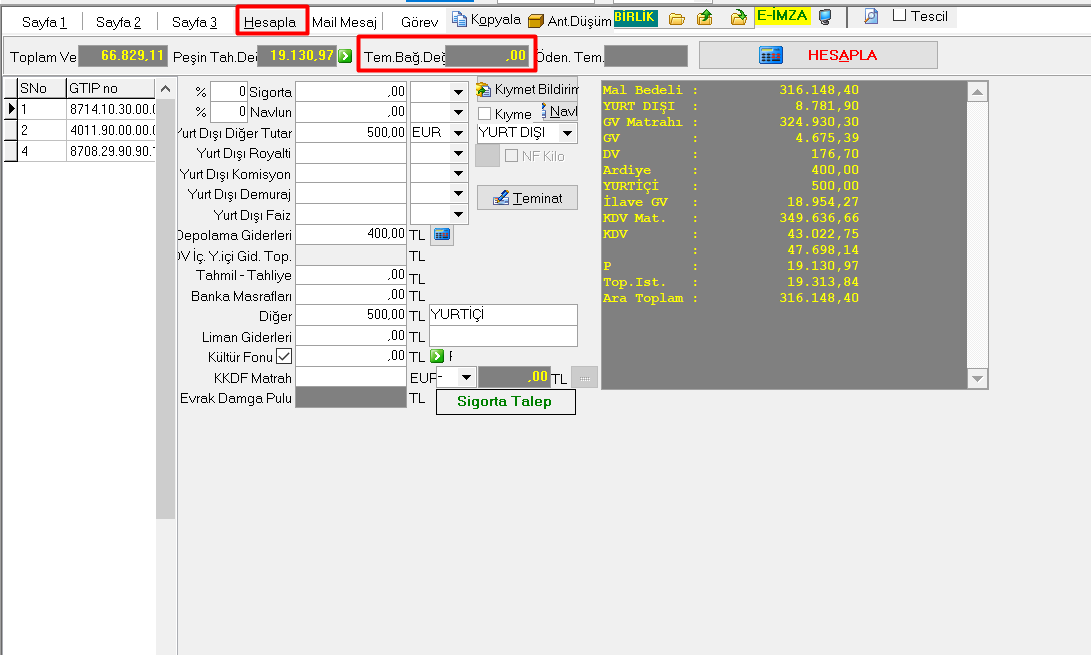The height and width of the screenshot is (655, 1091).
Task: Click the GTIP no column header
Action: click(111, 88)
